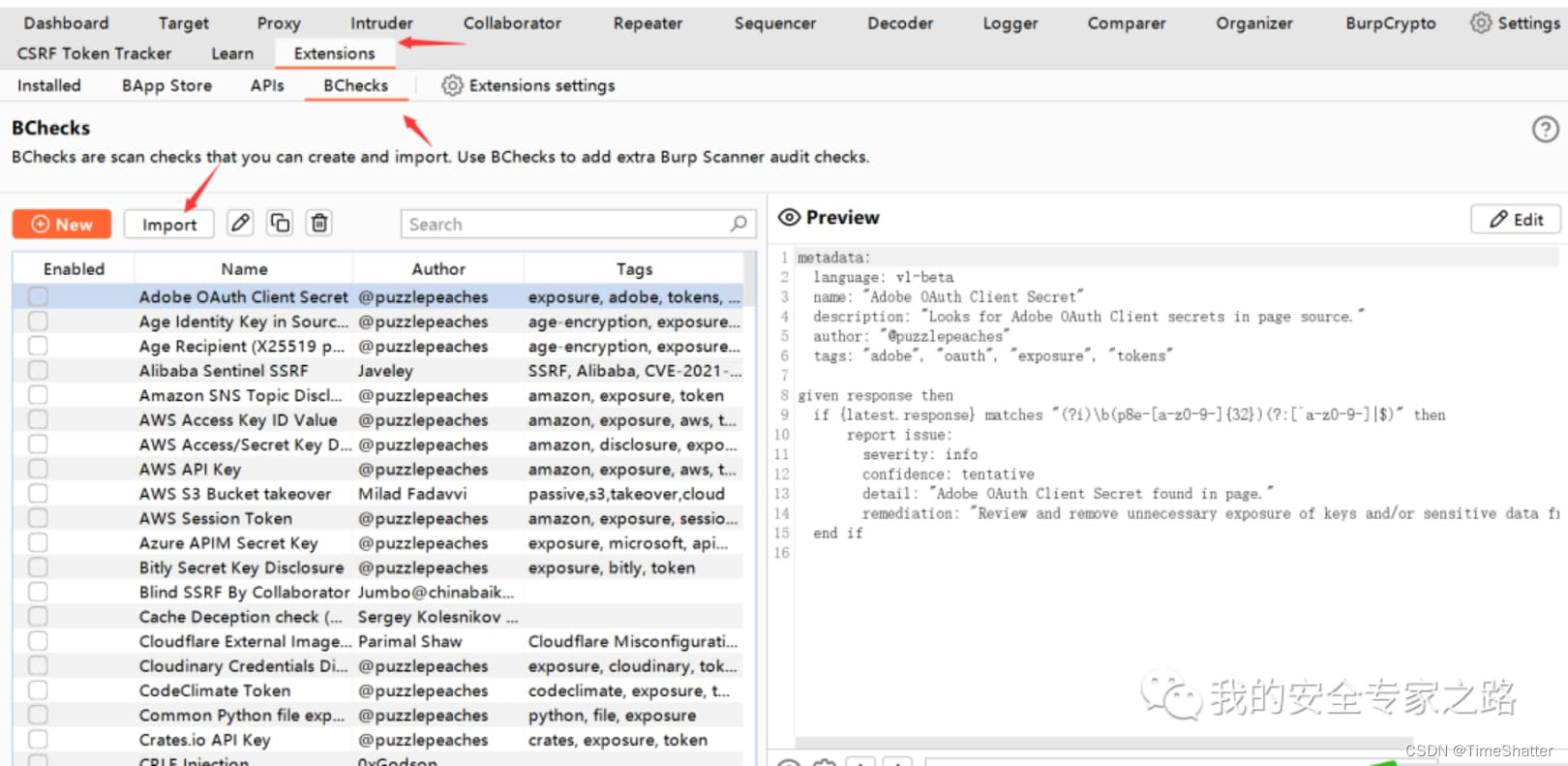Open Settings gear at top right
This screenshot has height=766, width=1568.
[x=1515, y=23]
